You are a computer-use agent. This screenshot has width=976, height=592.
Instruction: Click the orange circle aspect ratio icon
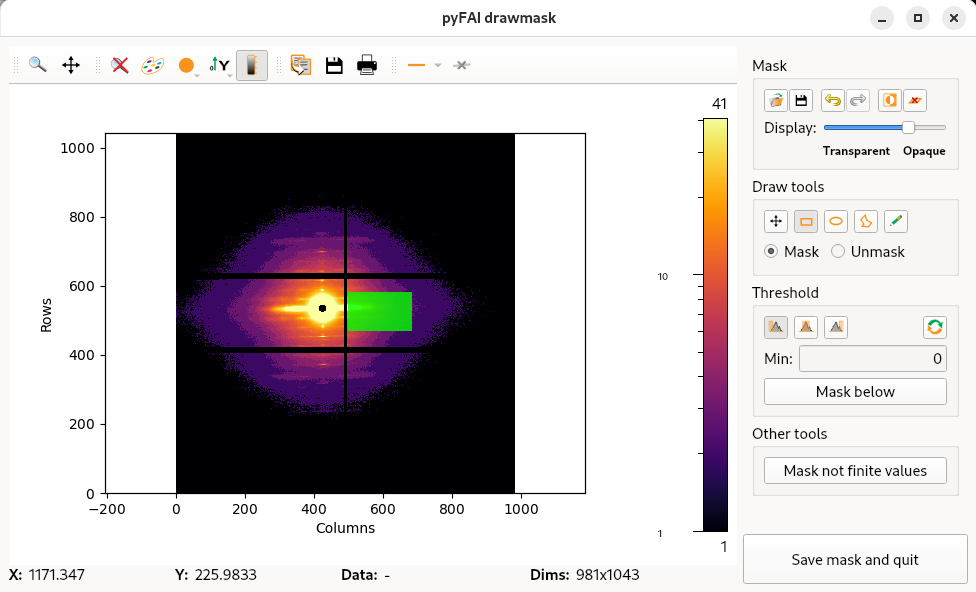click(x=185, y=65)
